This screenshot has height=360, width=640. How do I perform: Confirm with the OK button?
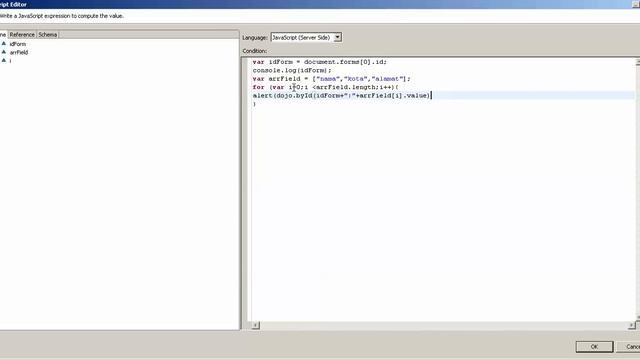[x=594, y=347]
